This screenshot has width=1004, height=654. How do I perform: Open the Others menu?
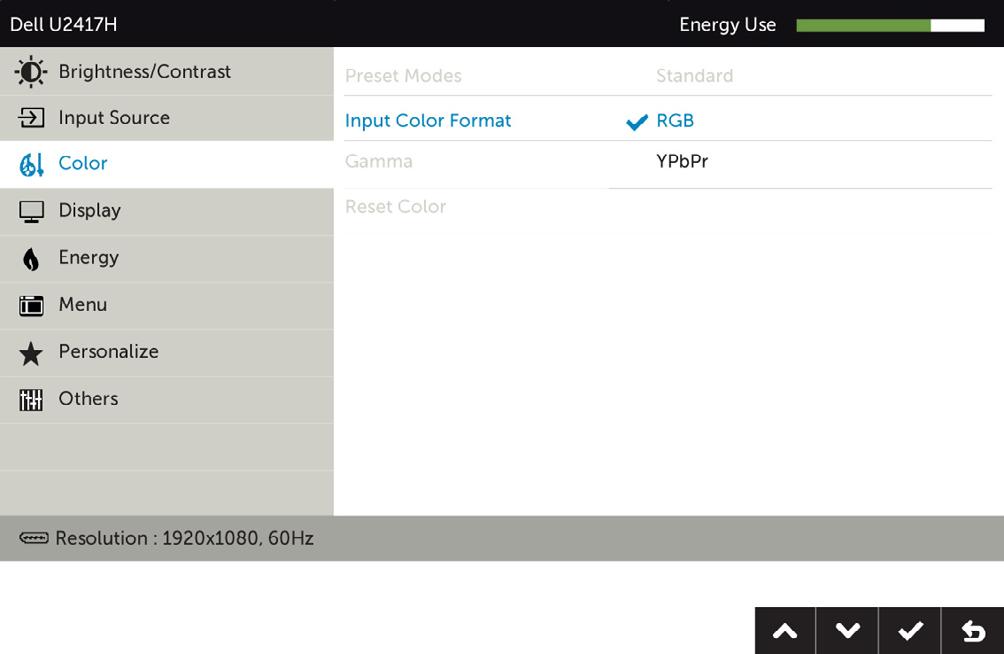[166, 399]
